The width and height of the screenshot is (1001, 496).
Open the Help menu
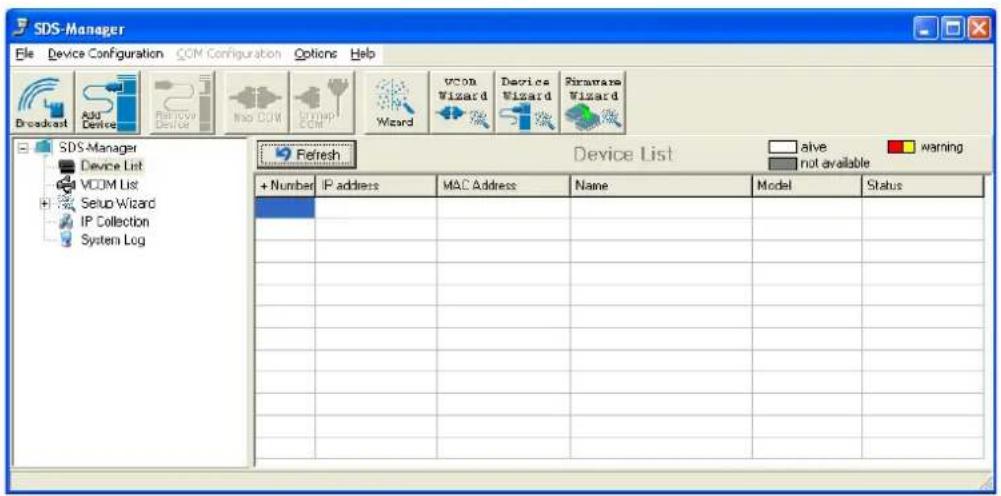coord(362,54)
